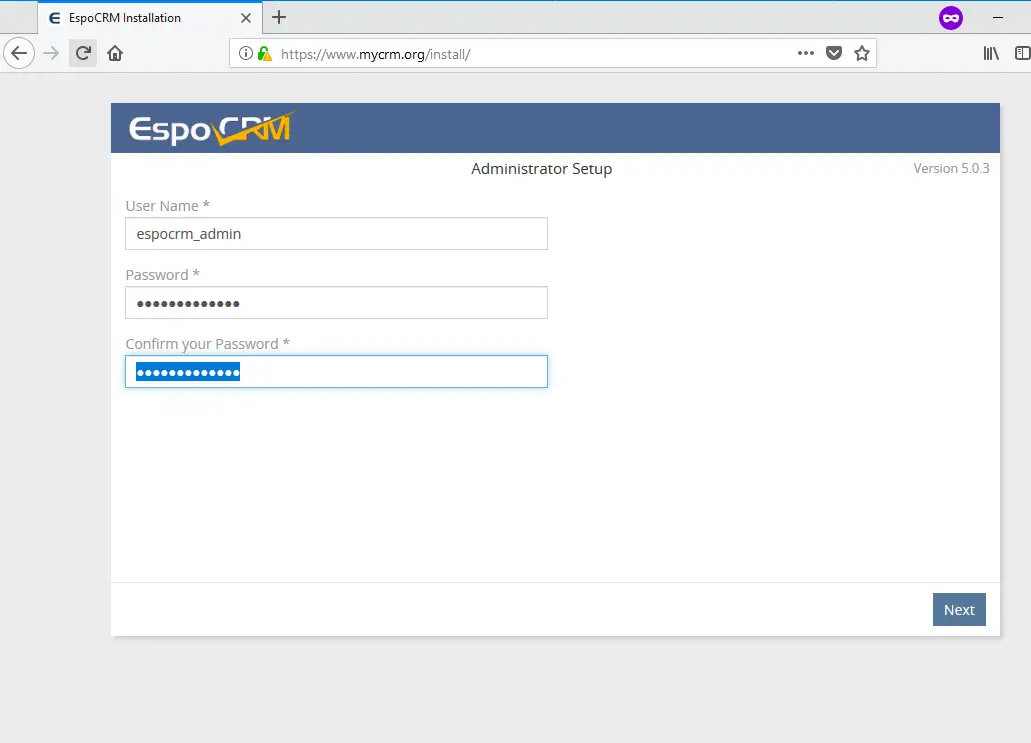Viewport: 1031px width, 743px height.
Task: Open a new tab with plus button
Action: pos(279,18)
